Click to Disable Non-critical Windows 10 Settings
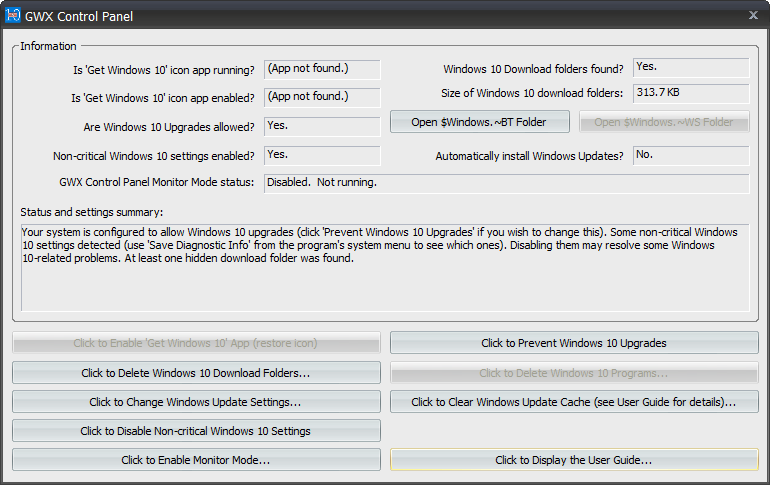 (x=196, y=431)
